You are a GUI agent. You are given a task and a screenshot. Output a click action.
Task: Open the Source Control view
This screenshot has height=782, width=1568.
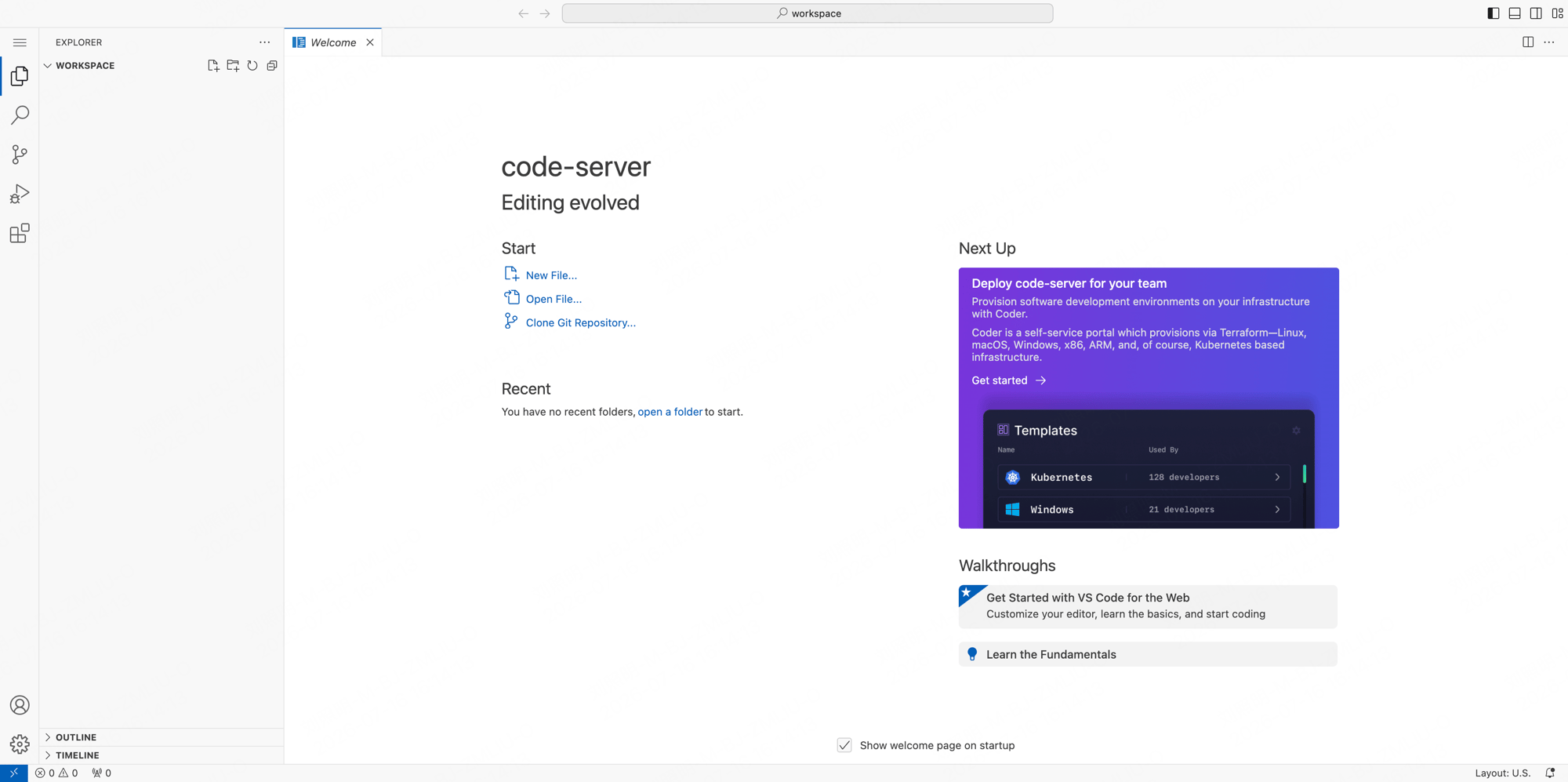(20, 155)
